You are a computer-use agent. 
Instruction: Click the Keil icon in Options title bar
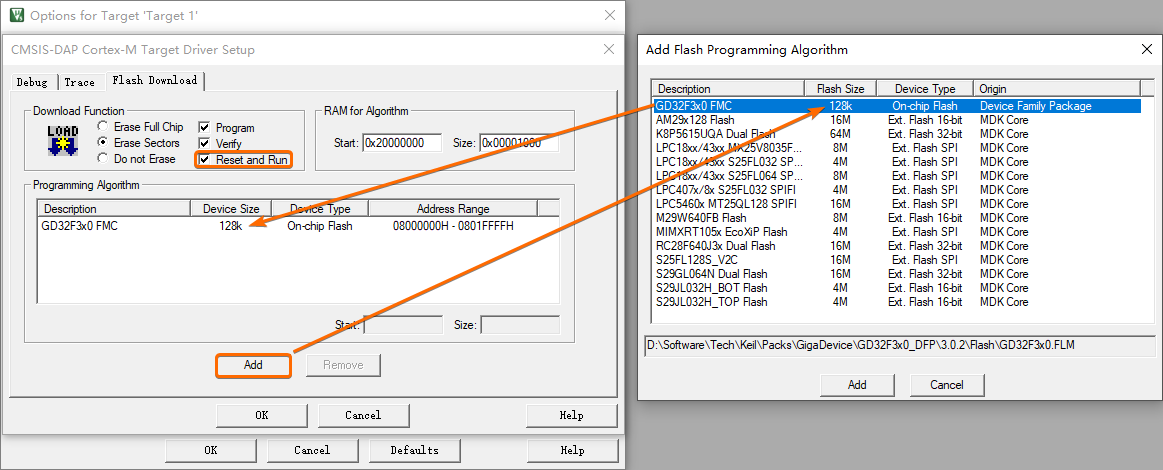click(x=16, y=15)
